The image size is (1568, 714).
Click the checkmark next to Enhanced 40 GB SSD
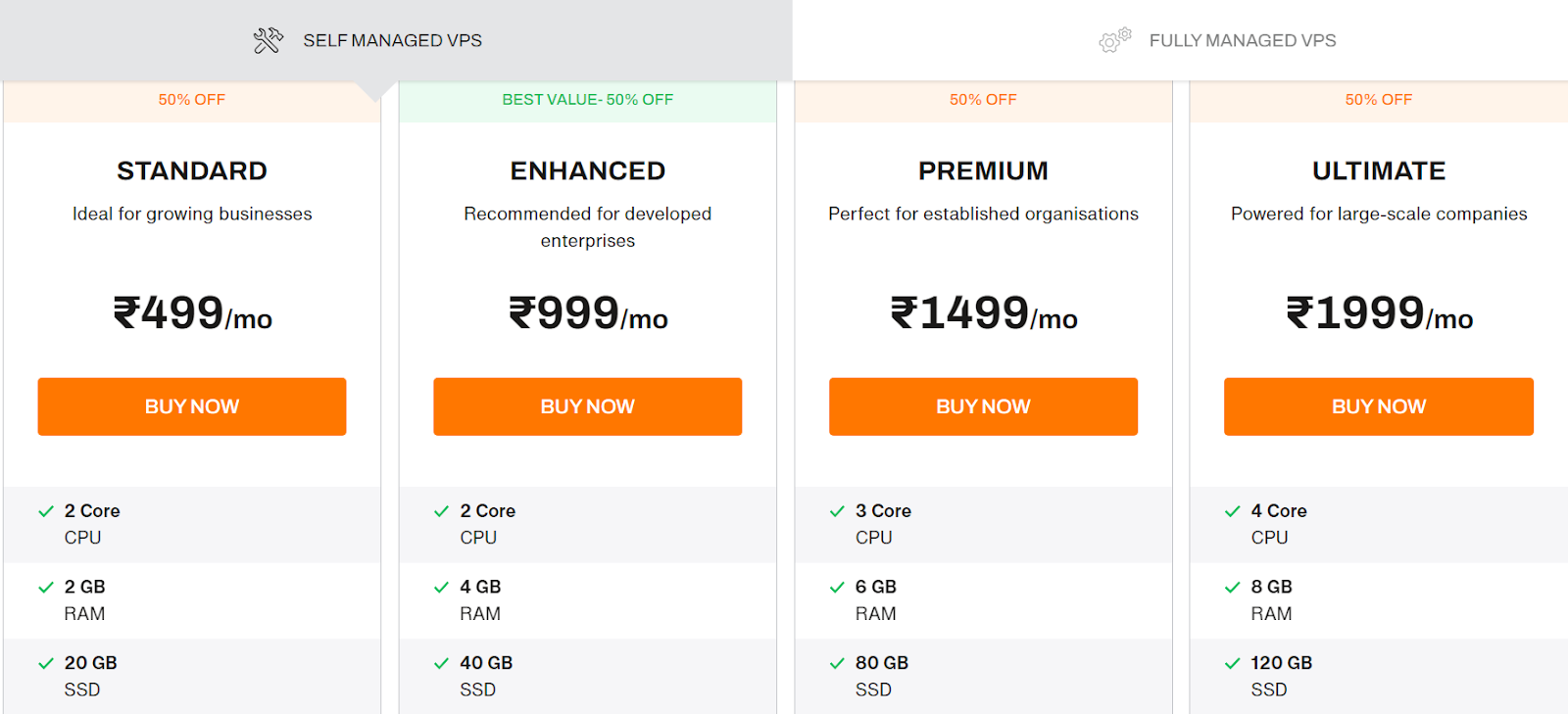tap(442, 663)
